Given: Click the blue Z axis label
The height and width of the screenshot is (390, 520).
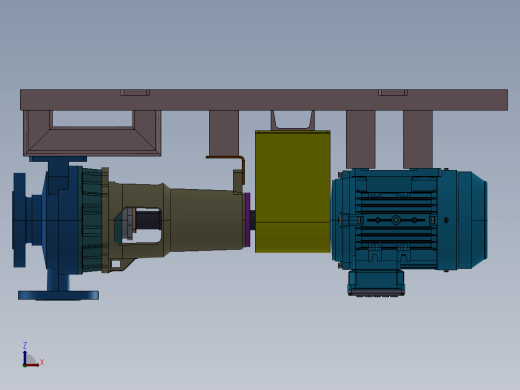Looking at the screenshot, I should pyautogui.click(x=25, y=345).
